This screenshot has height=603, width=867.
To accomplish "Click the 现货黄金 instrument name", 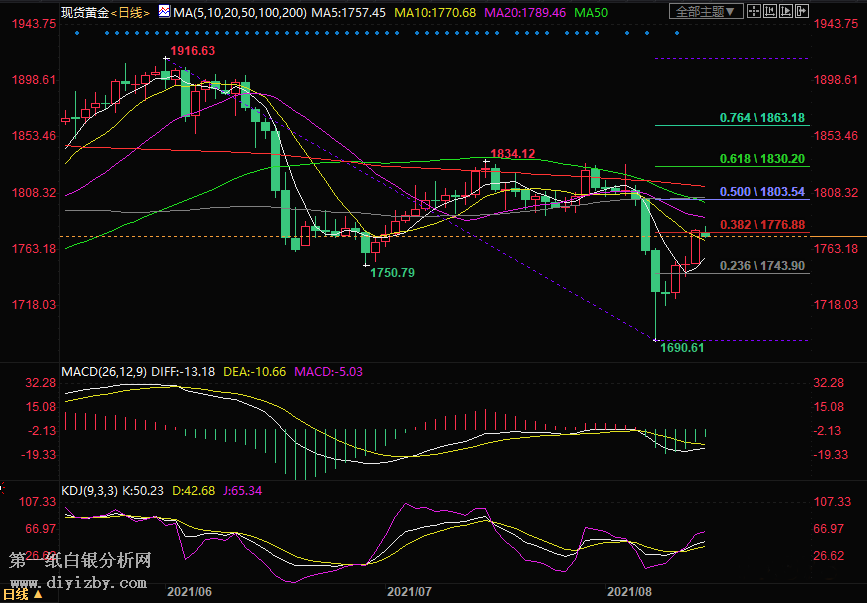I will [82, 11].
